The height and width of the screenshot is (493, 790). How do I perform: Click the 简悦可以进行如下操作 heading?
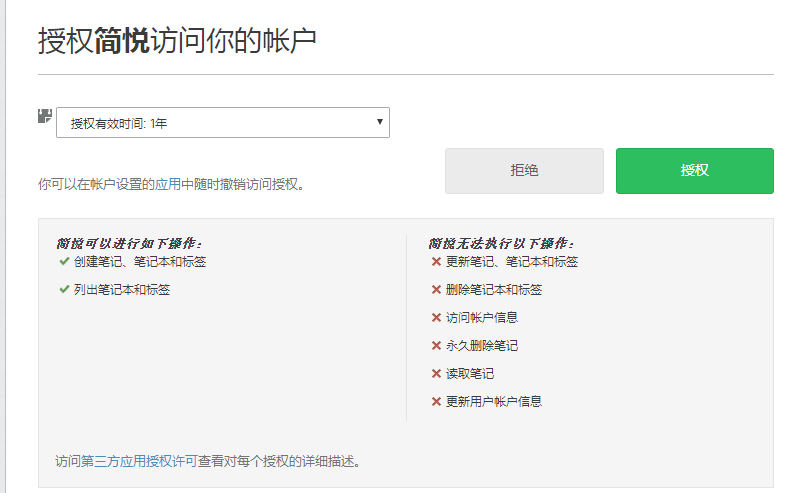[129, 244]
